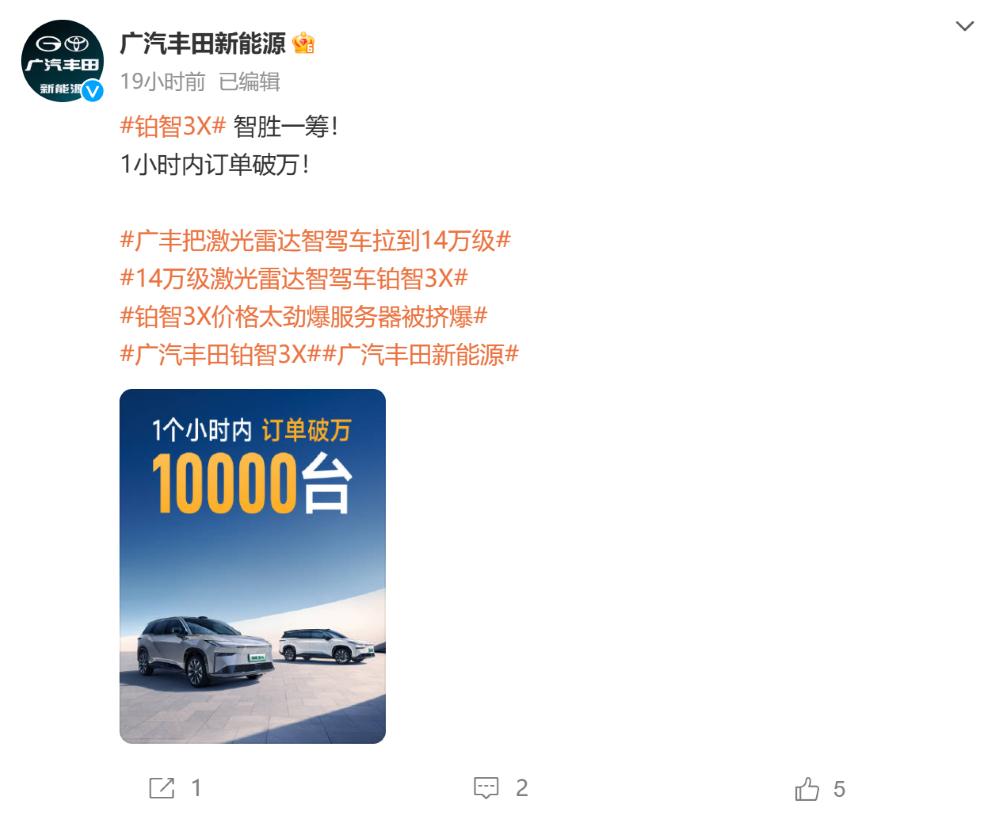Open the post options chevron menu

pyautogui.click(x=964, y=26)
